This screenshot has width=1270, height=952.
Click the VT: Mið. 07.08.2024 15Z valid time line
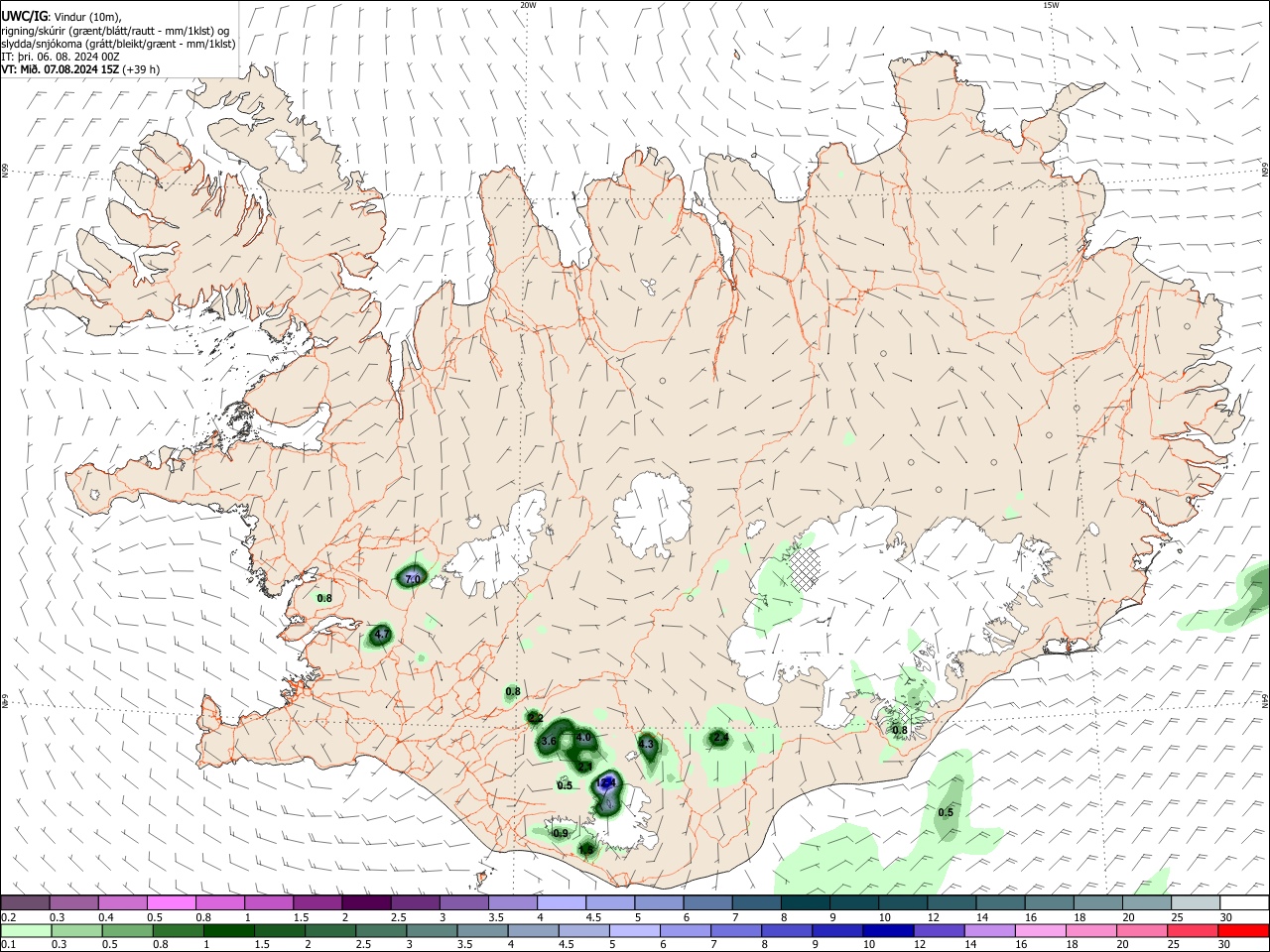pyautogui.click(x=80, y=69)
